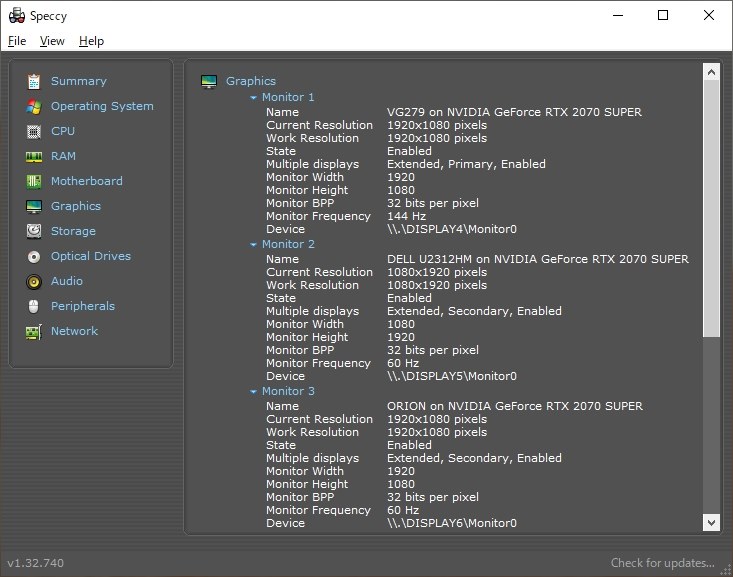Click the Graphics monitor icon in sidebar
Image resolution: width=733 pixels, height=577 pixels.
click(x=34, y=206)
